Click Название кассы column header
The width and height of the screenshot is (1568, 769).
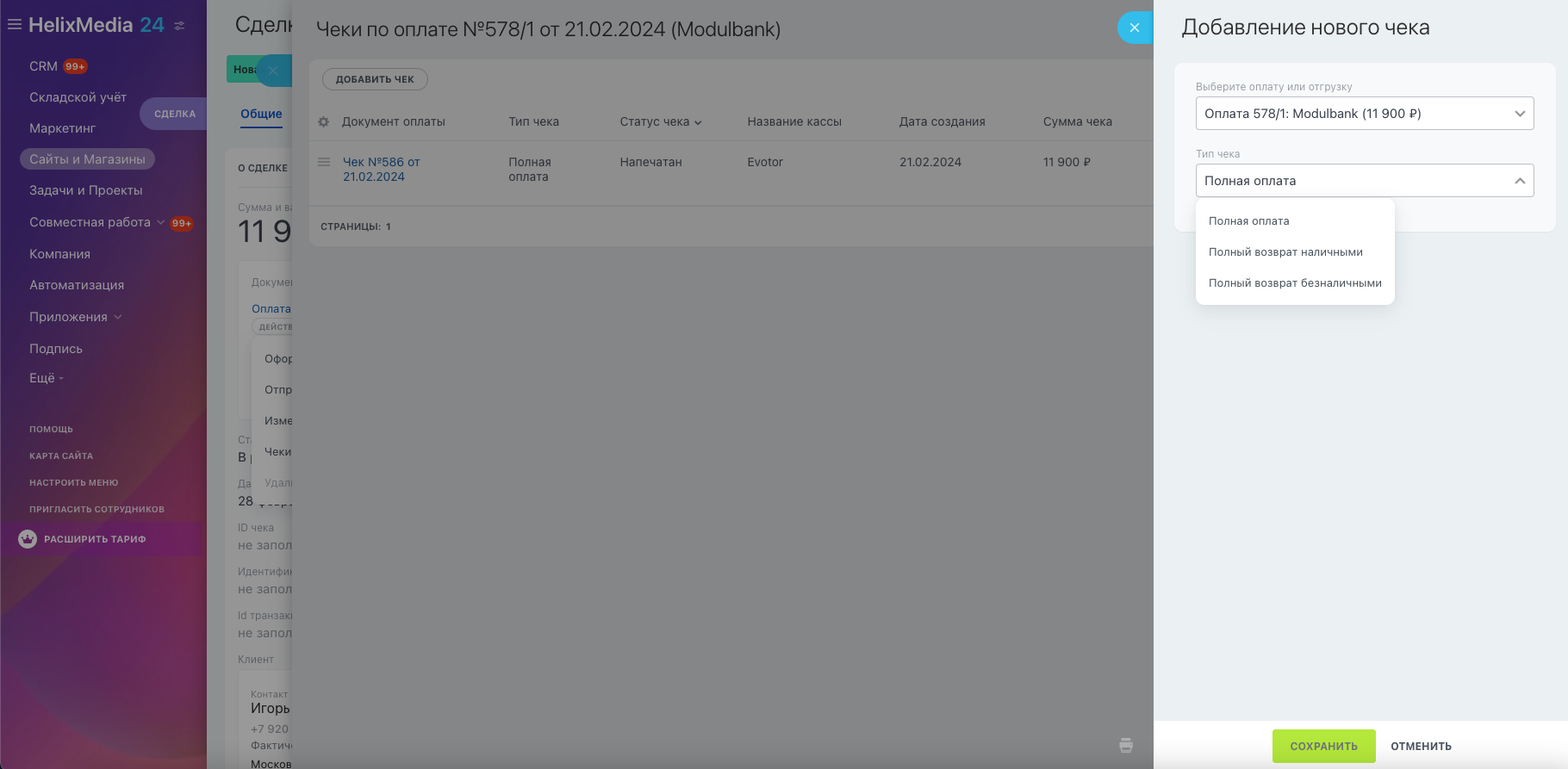794,122
